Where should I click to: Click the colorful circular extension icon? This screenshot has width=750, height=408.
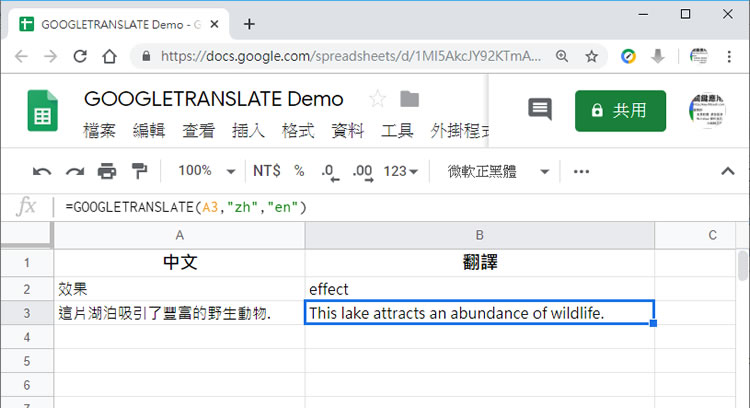[628, 56]
